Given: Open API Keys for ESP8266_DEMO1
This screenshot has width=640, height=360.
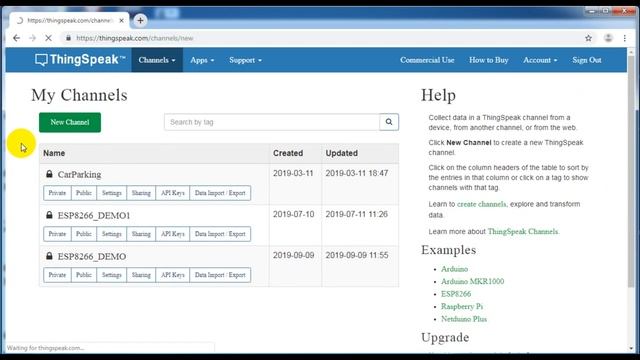Looking at the screenshot, I should [x=173, y=234].
